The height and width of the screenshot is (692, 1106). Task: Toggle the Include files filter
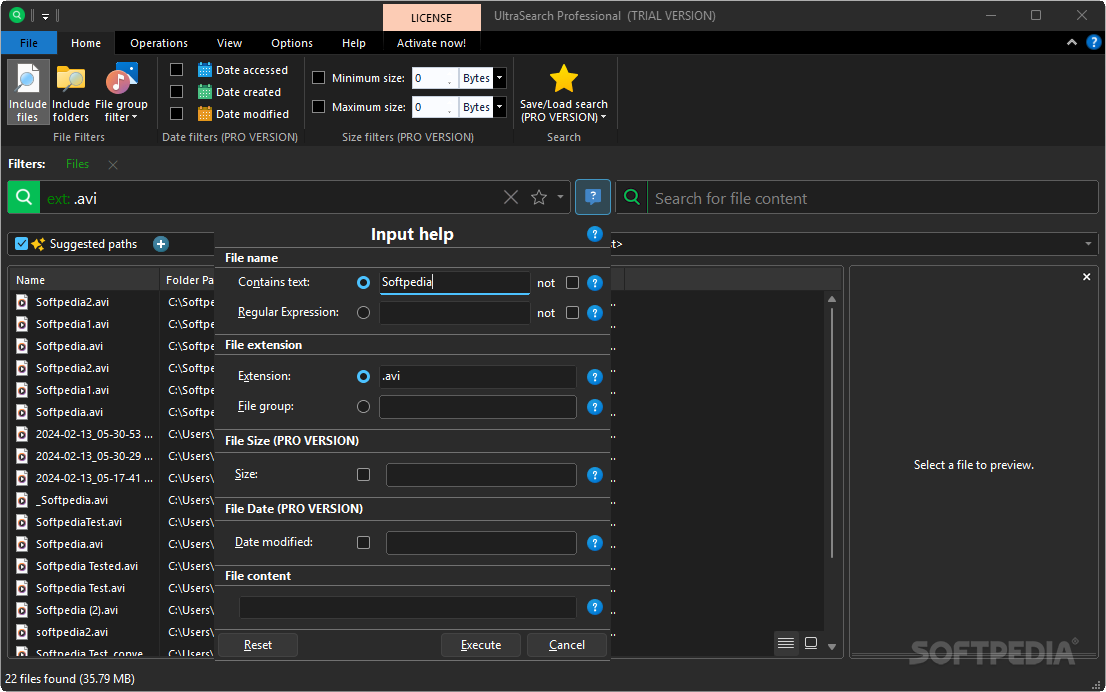[28, 92]
